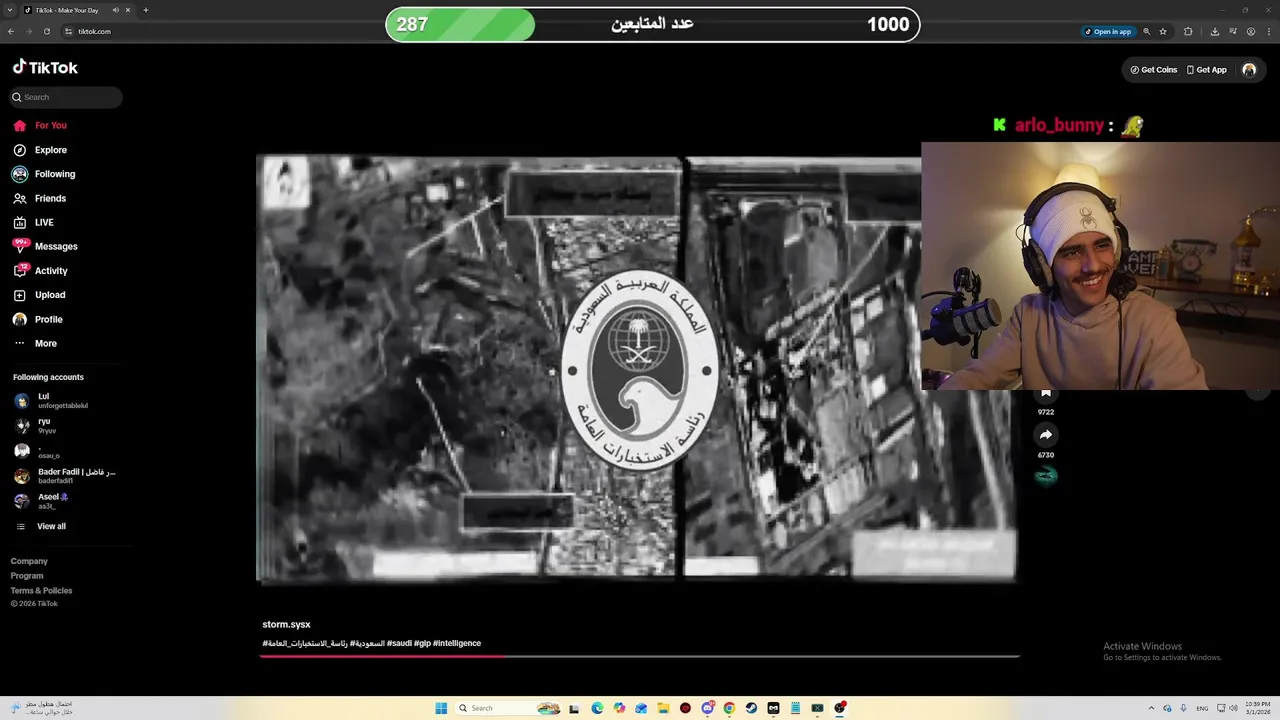Open profile avatar menu top right
Image resolution: width=1280 pixels, height=720 pixels.
pyautogui.click(x=1249, y=70)
